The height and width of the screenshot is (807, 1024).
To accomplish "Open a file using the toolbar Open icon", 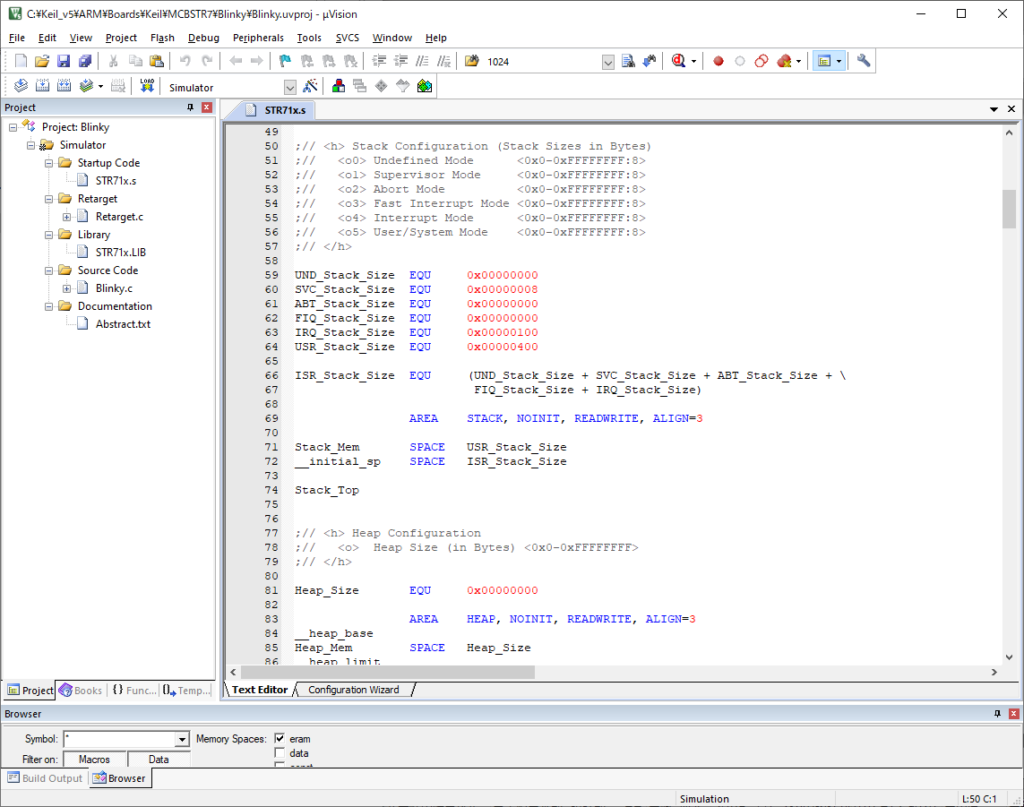I will (41, 61).
